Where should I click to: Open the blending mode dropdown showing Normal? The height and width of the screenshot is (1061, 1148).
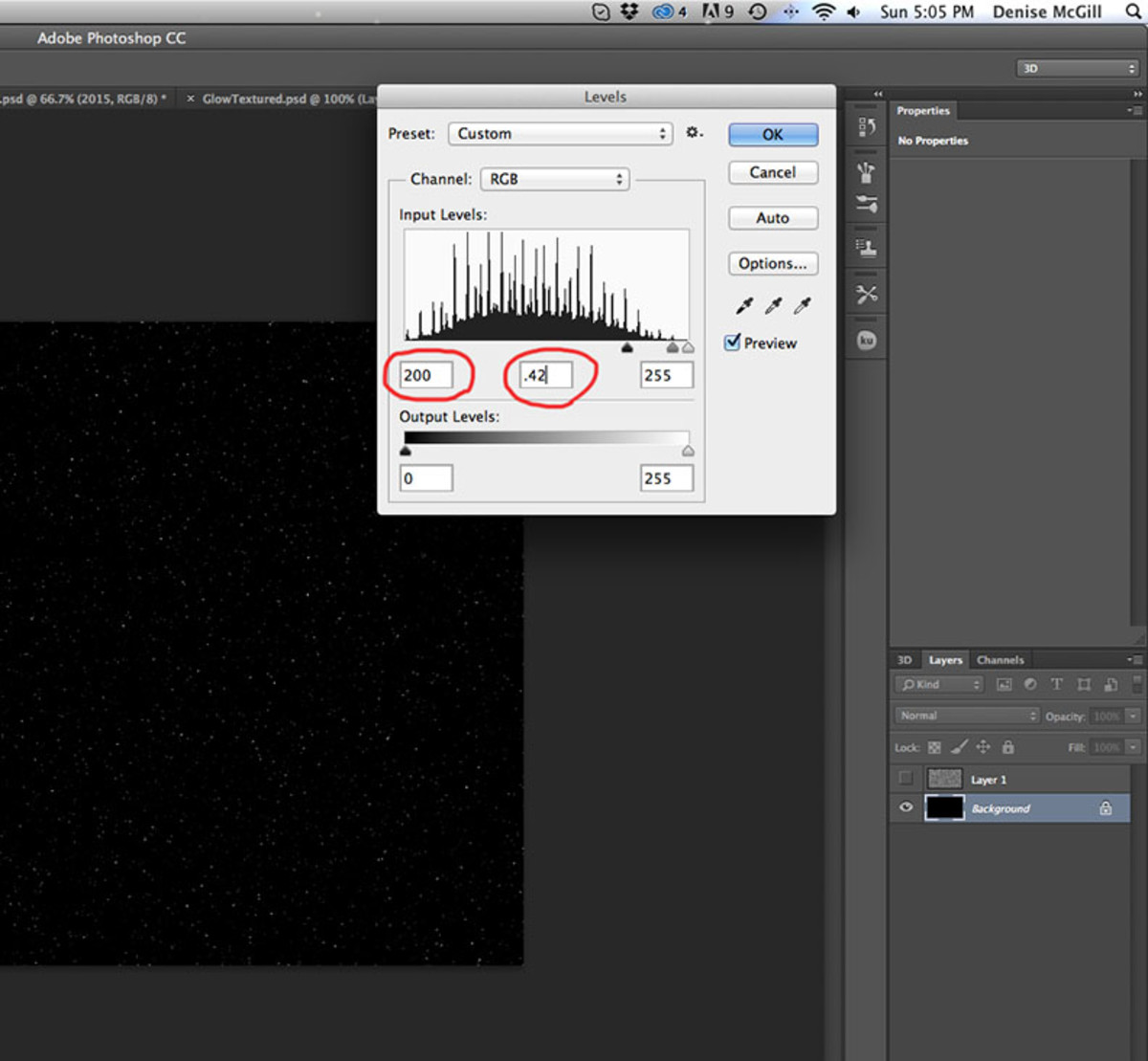click(x=966, y=715)
